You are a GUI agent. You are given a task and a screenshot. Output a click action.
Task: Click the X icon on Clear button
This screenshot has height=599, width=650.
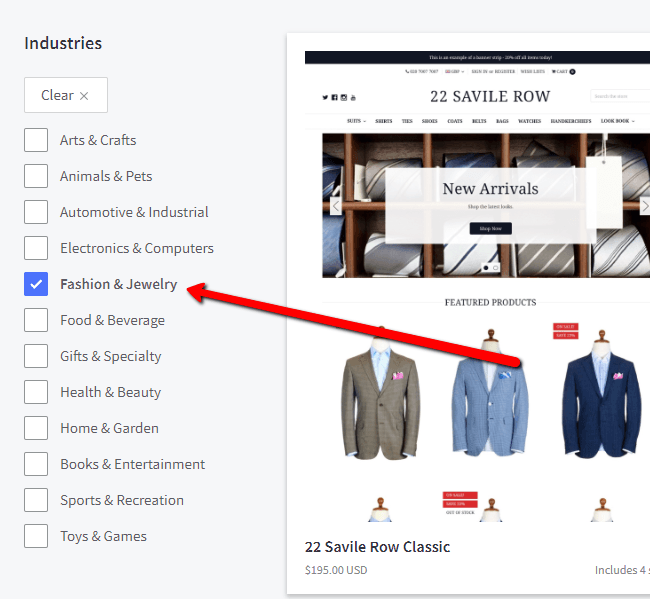coord(84,96)
